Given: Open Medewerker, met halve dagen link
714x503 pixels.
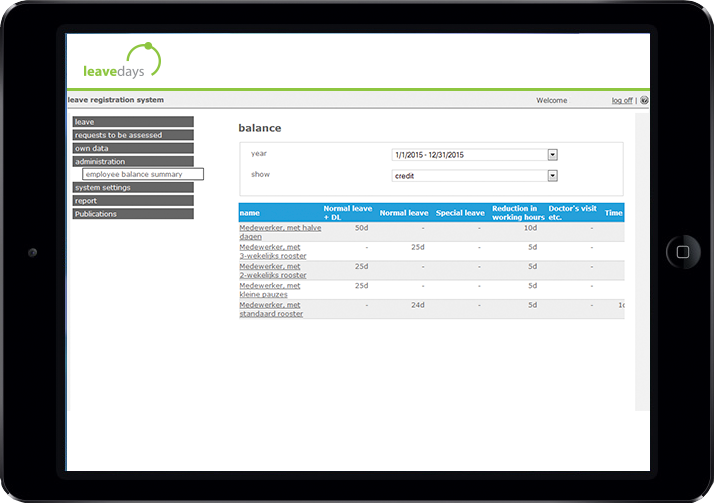Looking at the screenshot, I should (280, 232).
